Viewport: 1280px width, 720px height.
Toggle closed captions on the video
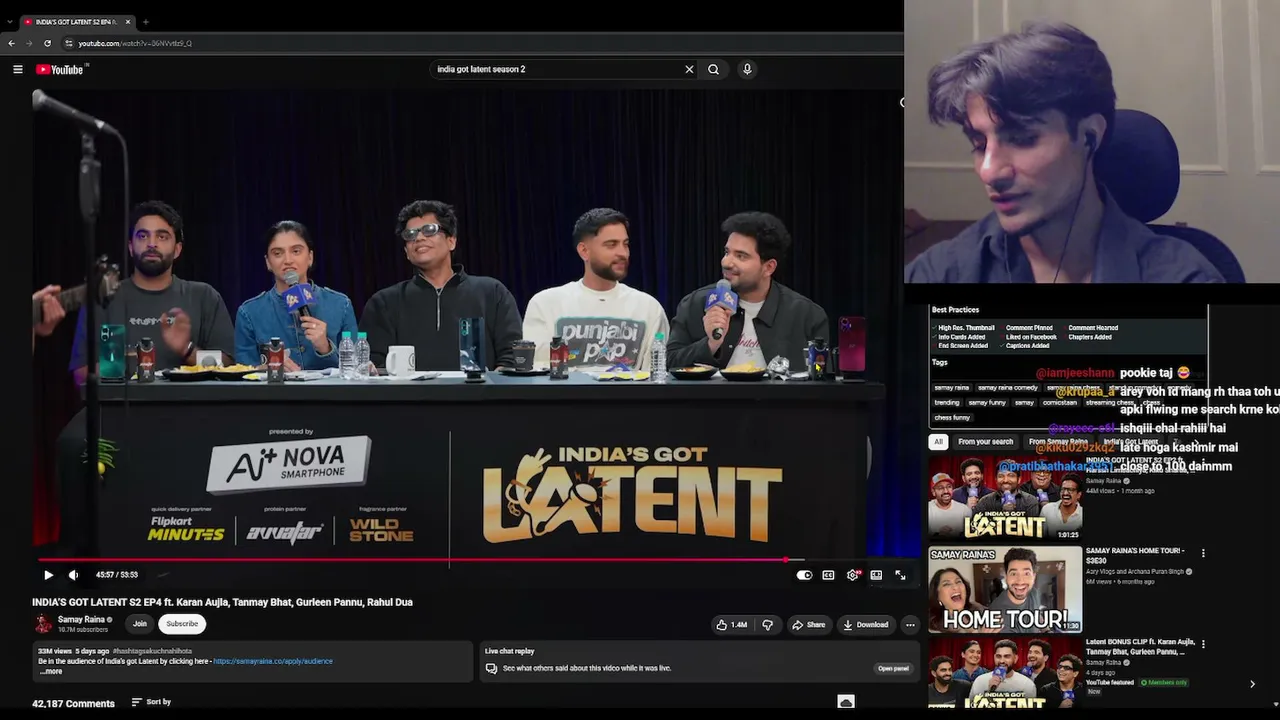pyautogui.click(x=828, y=575)
